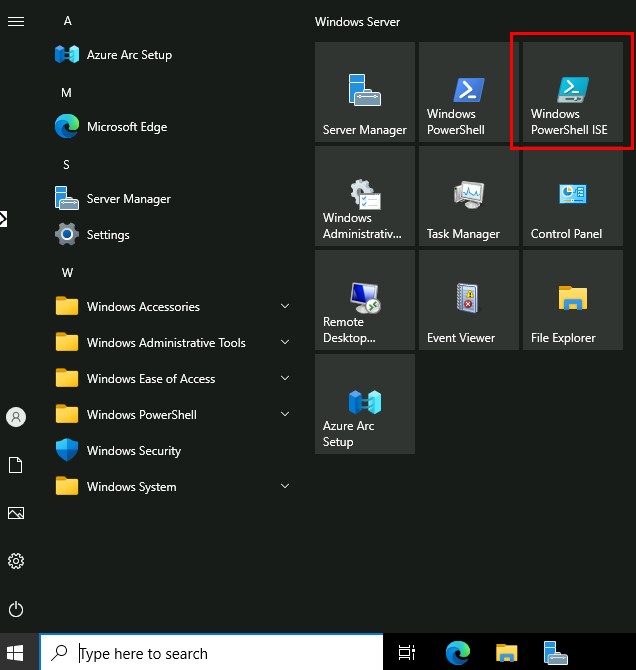This screenshot has height=670, width=636.
Task: Open the Windows Administrative Tools tile
Action: tap(365, 196)
